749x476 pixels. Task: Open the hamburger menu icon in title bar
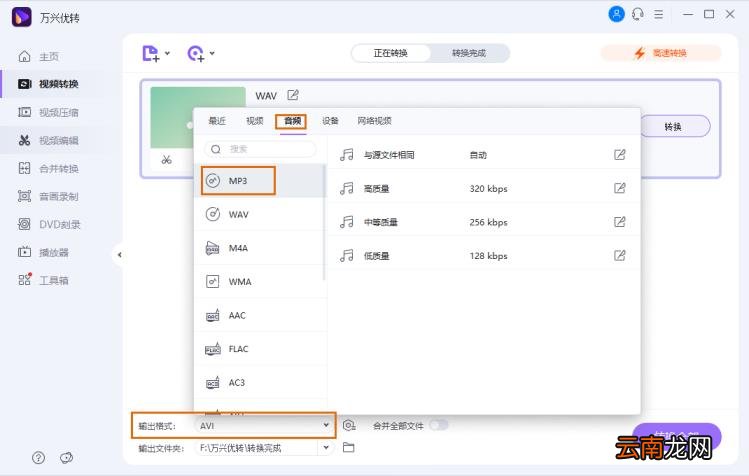tap(659, 14)
